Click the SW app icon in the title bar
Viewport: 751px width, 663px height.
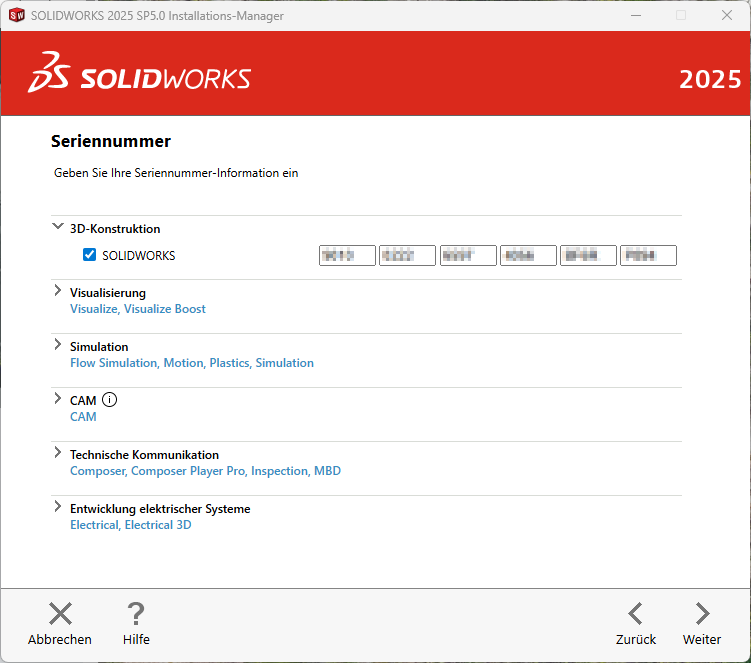(x=16, y=15)
